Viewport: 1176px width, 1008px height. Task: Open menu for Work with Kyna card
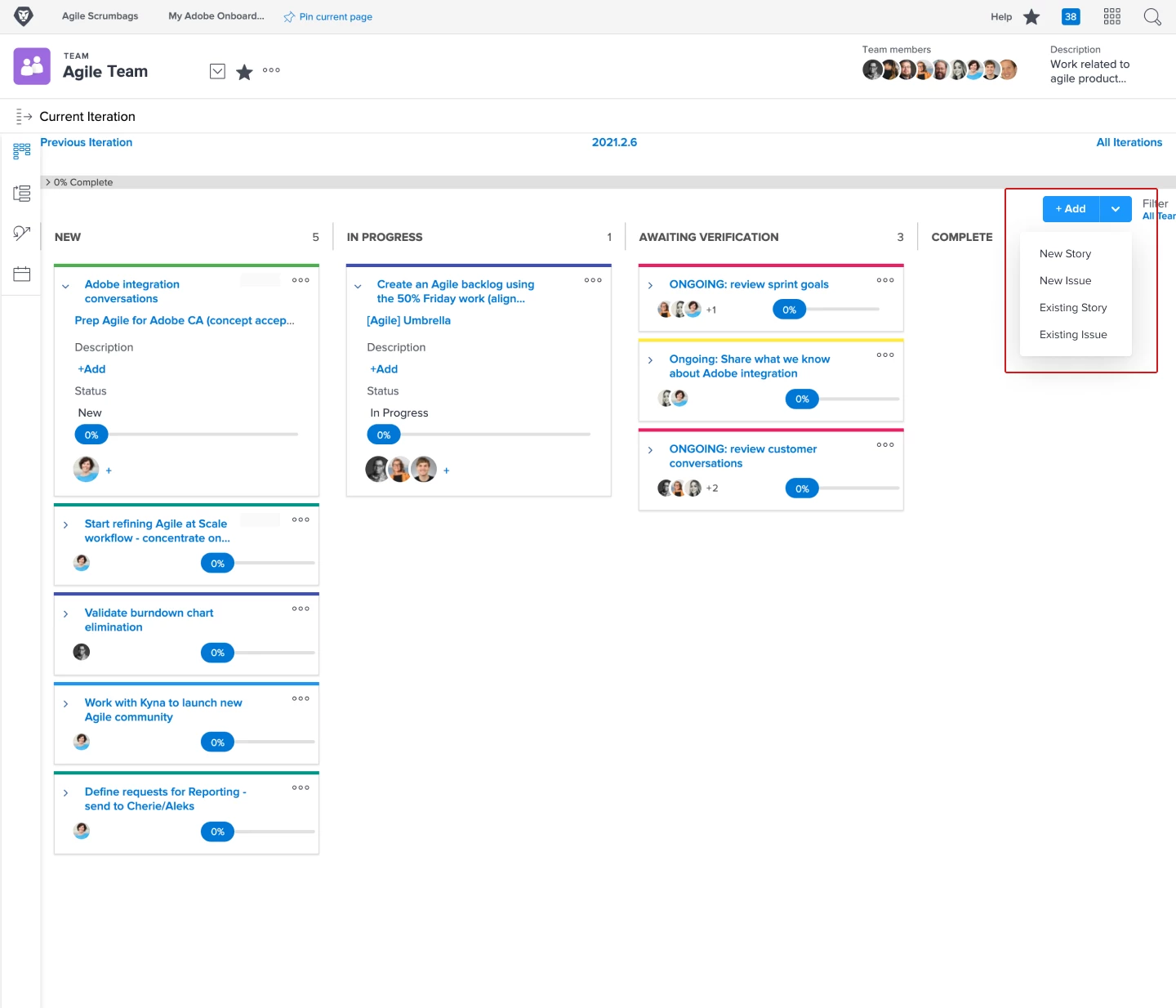(x=301, y=698)
